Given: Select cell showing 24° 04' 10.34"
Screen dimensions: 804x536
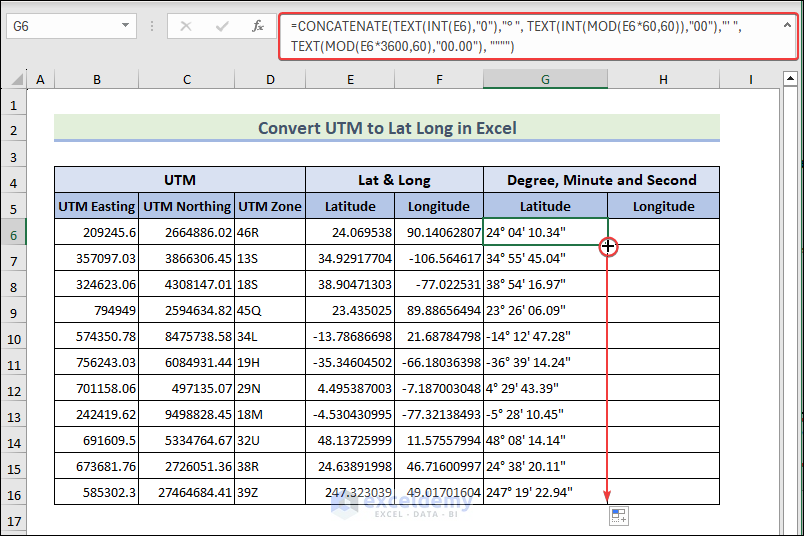Looking at the screenshot, I should (x=546, y=232).
